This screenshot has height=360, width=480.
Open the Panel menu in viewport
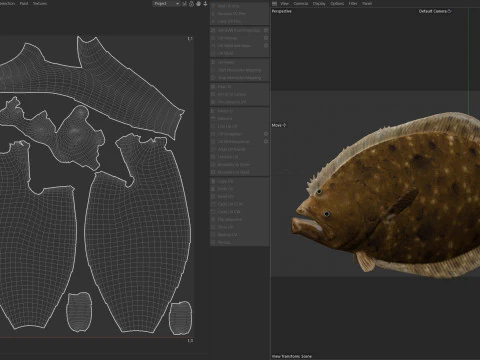click(367, 3)
